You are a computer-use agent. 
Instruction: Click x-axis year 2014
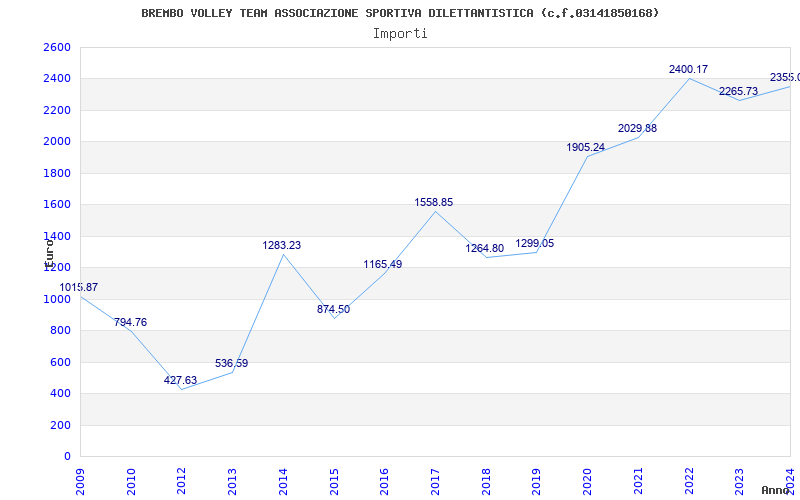[283, 481]
